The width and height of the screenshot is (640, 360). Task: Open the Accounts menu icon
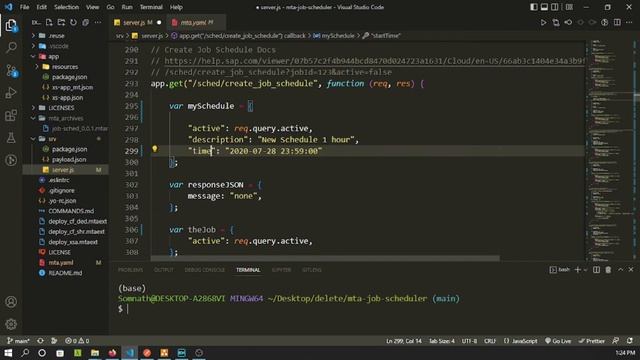[x=11, y=302]
